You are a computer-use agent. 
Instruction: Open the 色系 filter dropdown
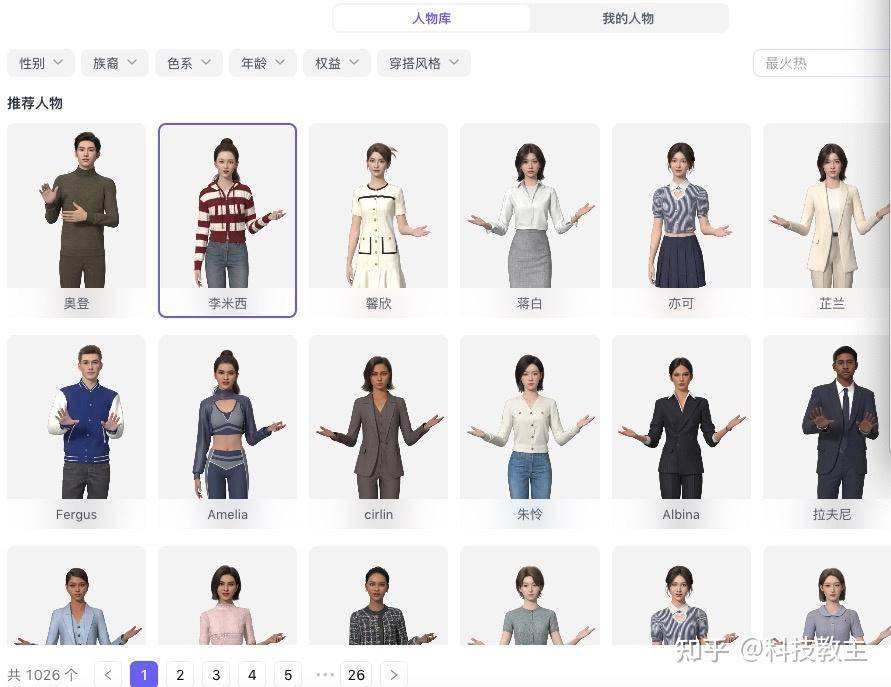[189, 63]
